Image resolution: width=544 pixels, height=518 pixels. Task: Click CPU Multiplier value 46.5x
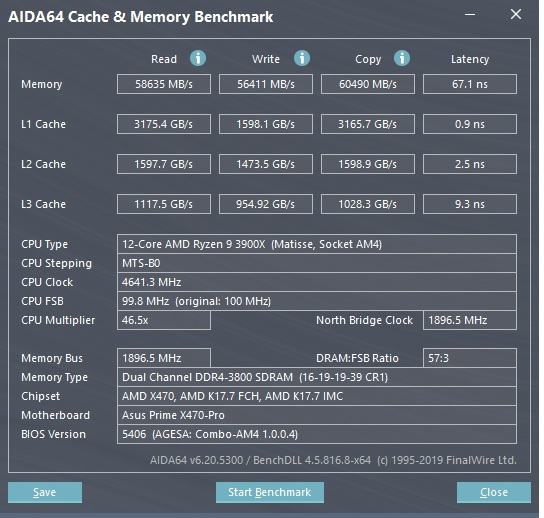click(x=164, y=320)
